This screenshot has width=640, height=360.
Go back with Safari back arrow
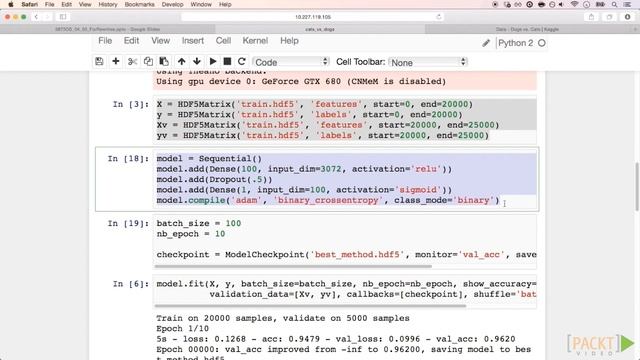(x=36, y=17)
